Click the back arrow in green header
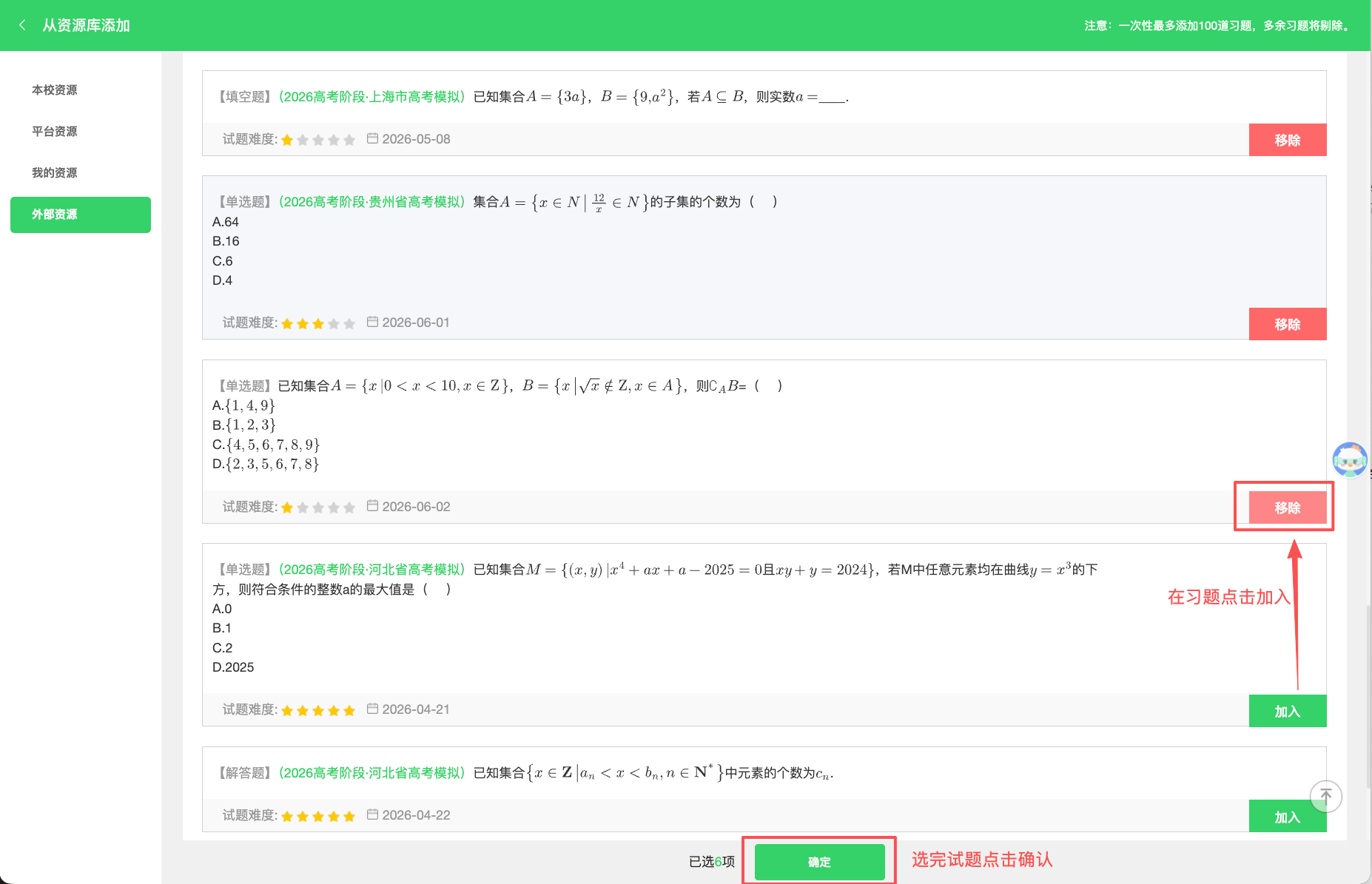The width and height of the screenshot is (1372, 884). [22, 25]
